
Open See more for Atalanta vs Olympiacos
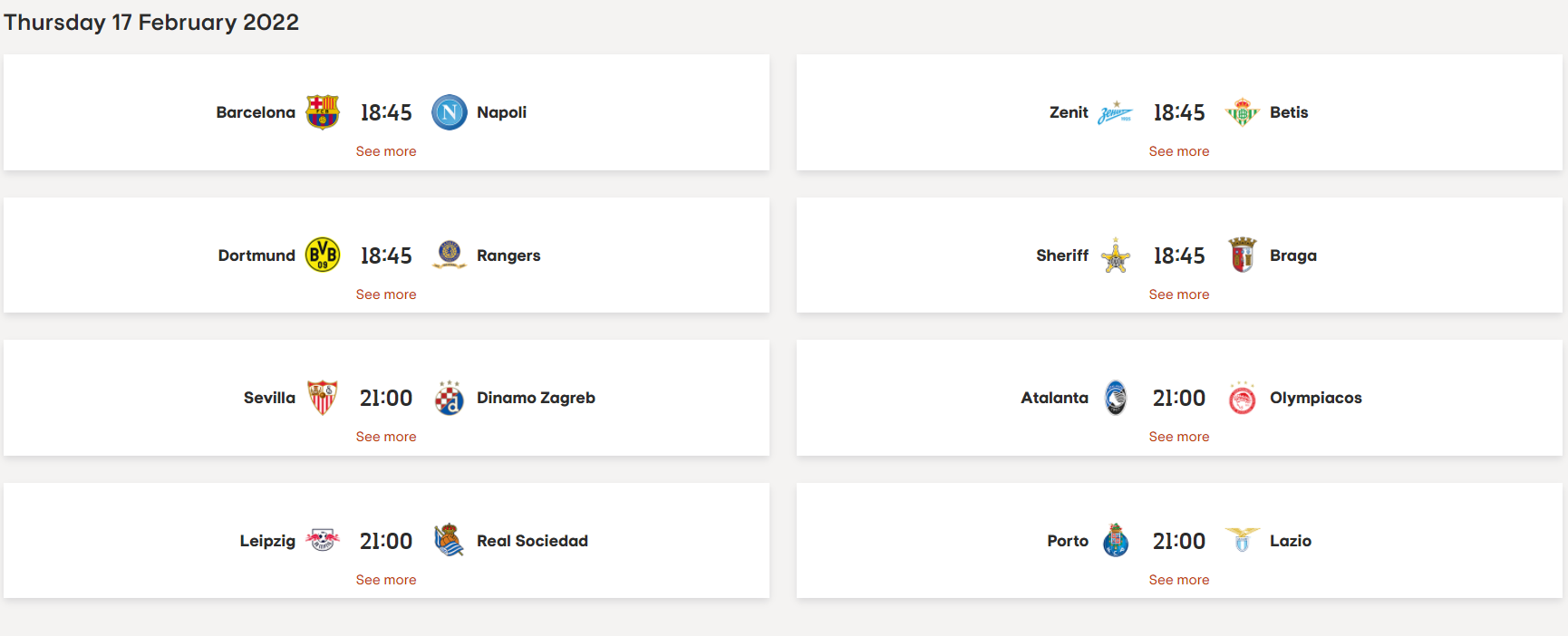click(1179, 437)
